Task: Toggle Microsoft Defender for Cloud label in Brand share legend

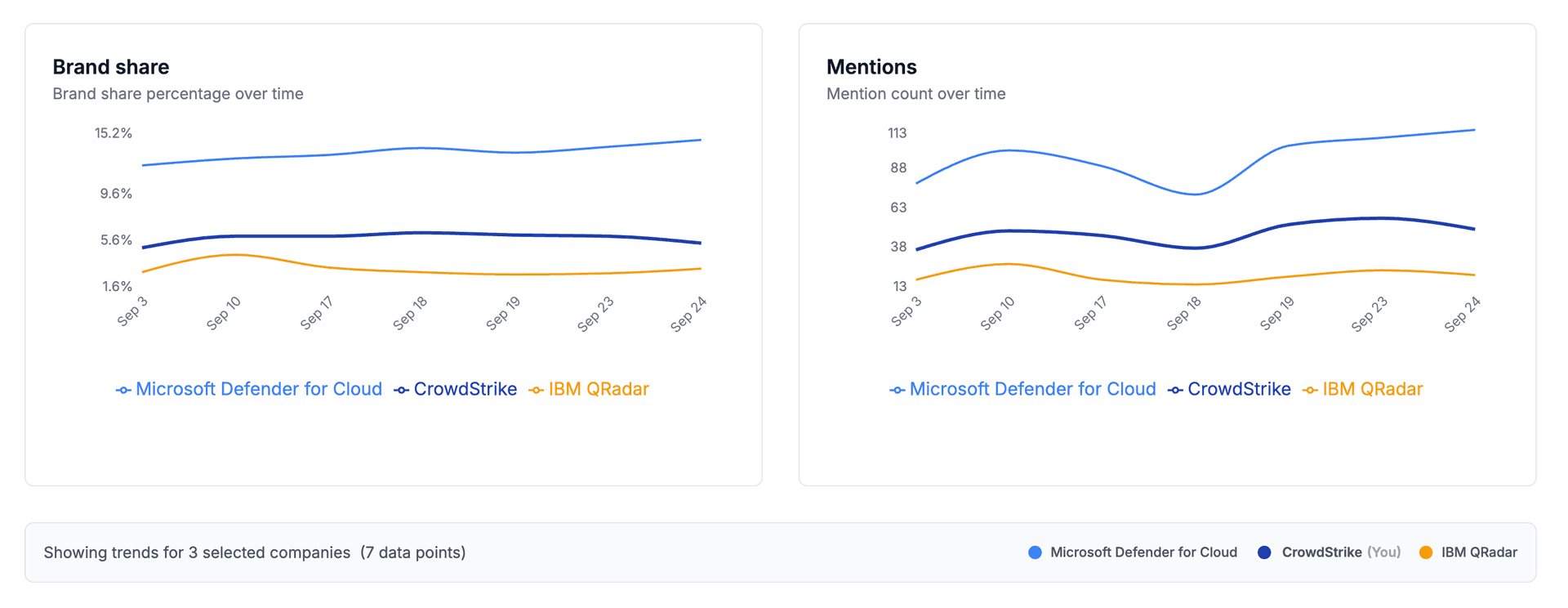Action: 258,389
